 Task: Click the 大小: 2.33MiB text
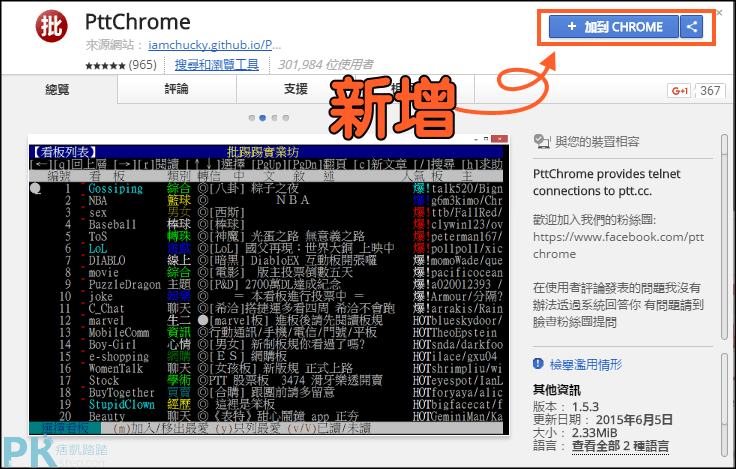[x=575, y=433]
